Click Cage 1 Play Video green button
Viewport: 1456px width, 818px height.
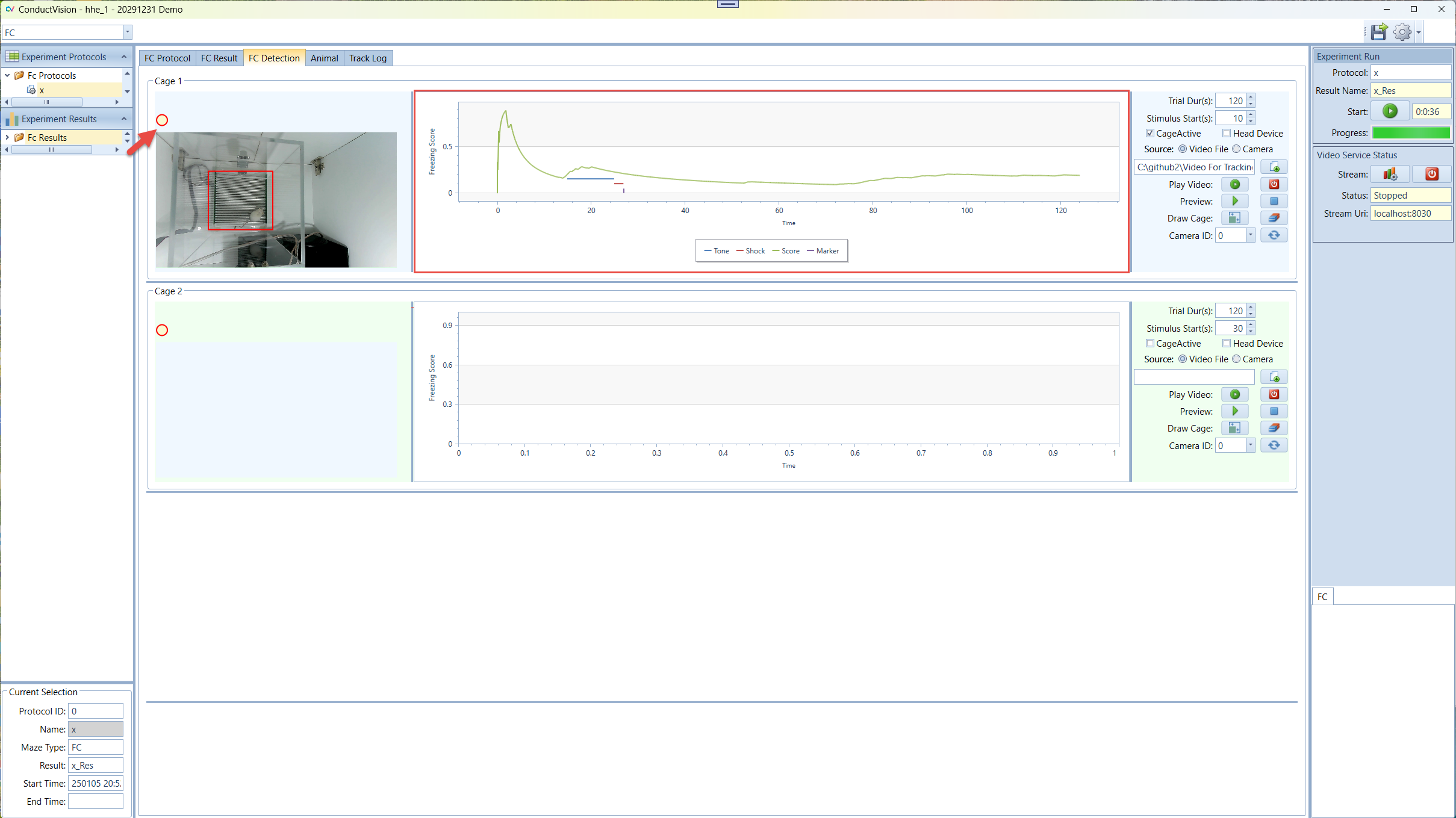(x=1234, y=185)
